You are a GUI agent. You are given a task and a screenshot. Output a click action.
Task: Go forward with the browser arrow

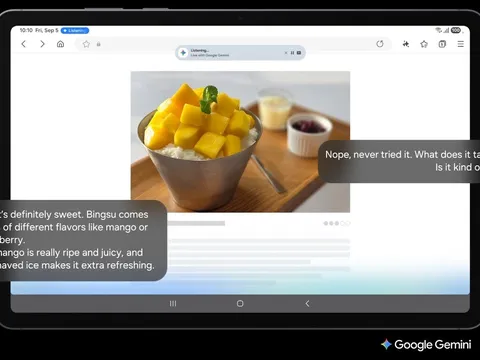coord(42,44)
